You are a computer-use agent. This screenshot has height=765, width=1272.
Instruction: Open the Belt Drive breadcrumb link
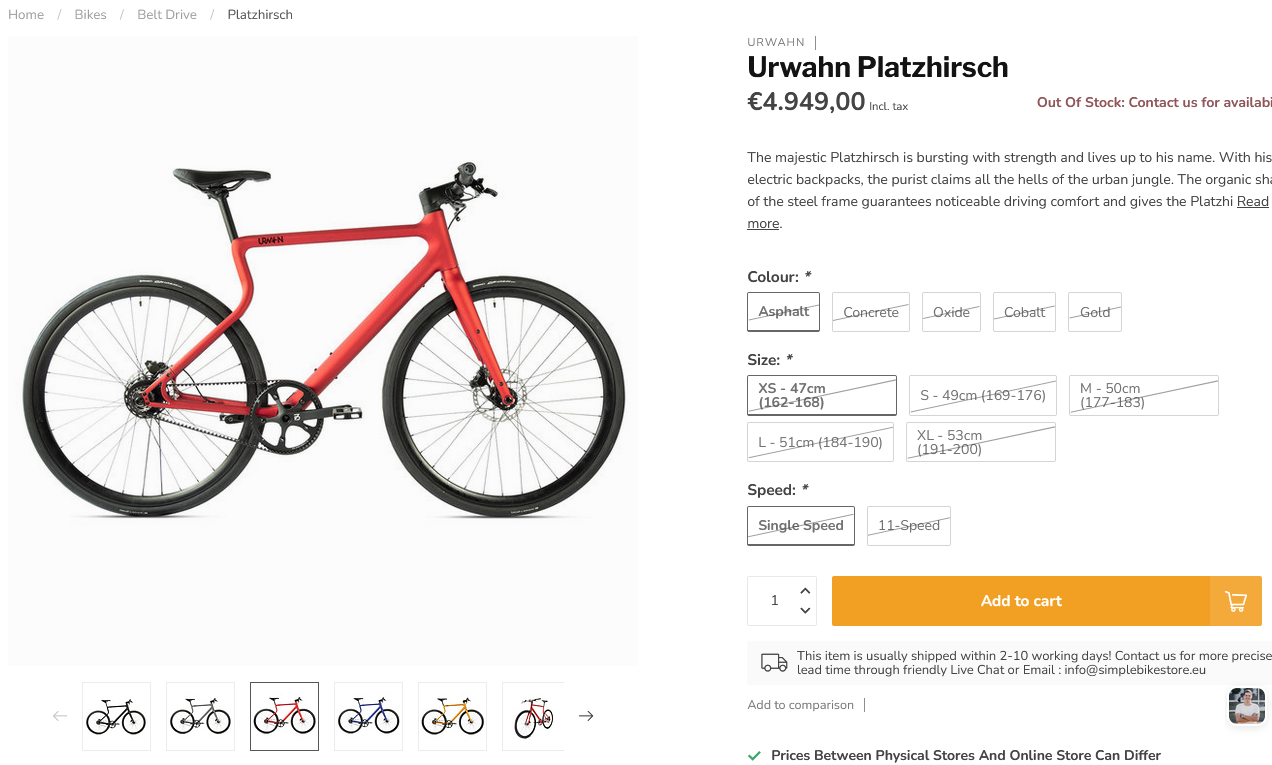pyautogui.click(x=167, y=15)
